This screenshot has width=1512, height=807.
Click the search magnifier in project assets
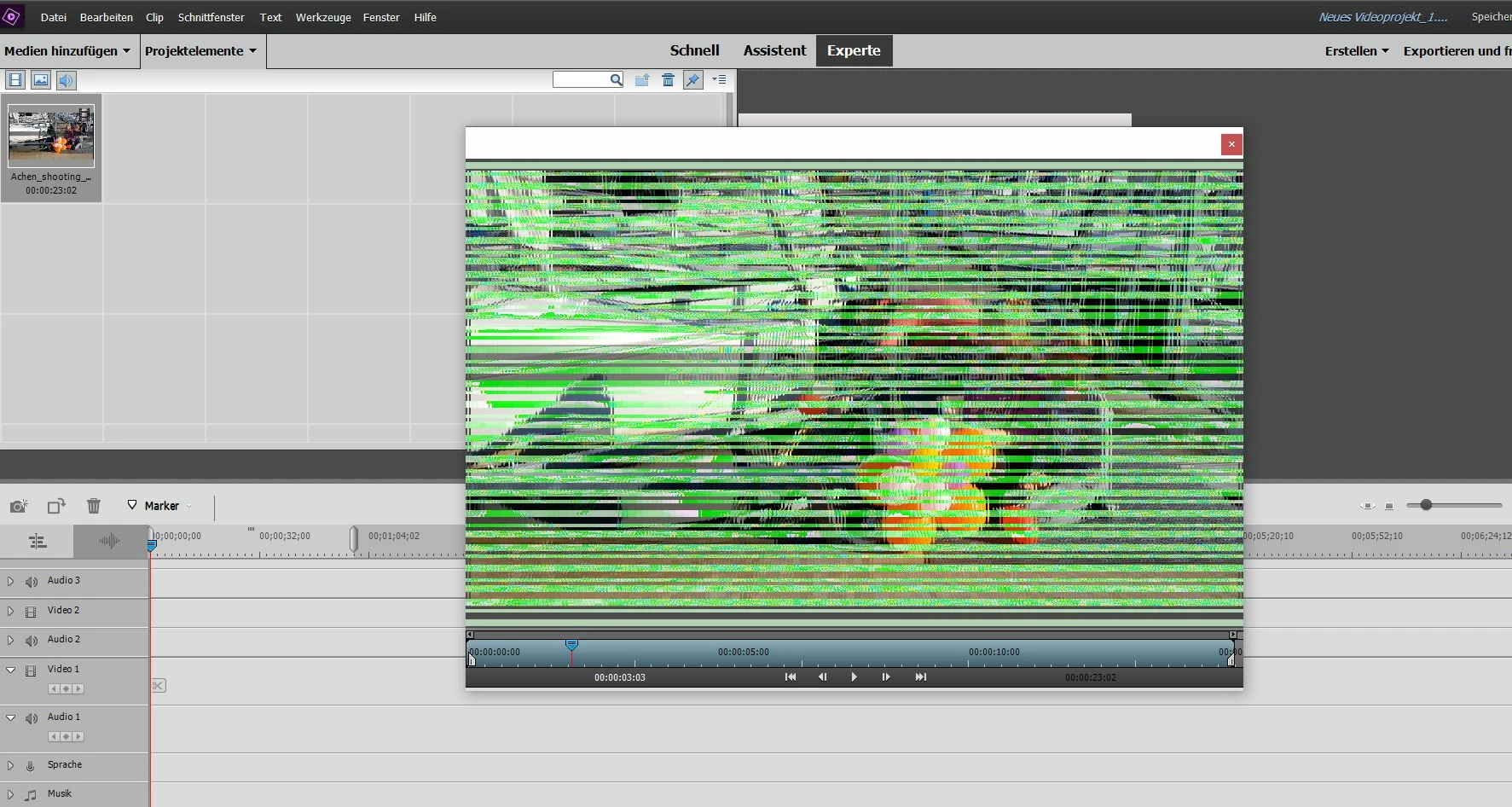click(x=616, y=80)
